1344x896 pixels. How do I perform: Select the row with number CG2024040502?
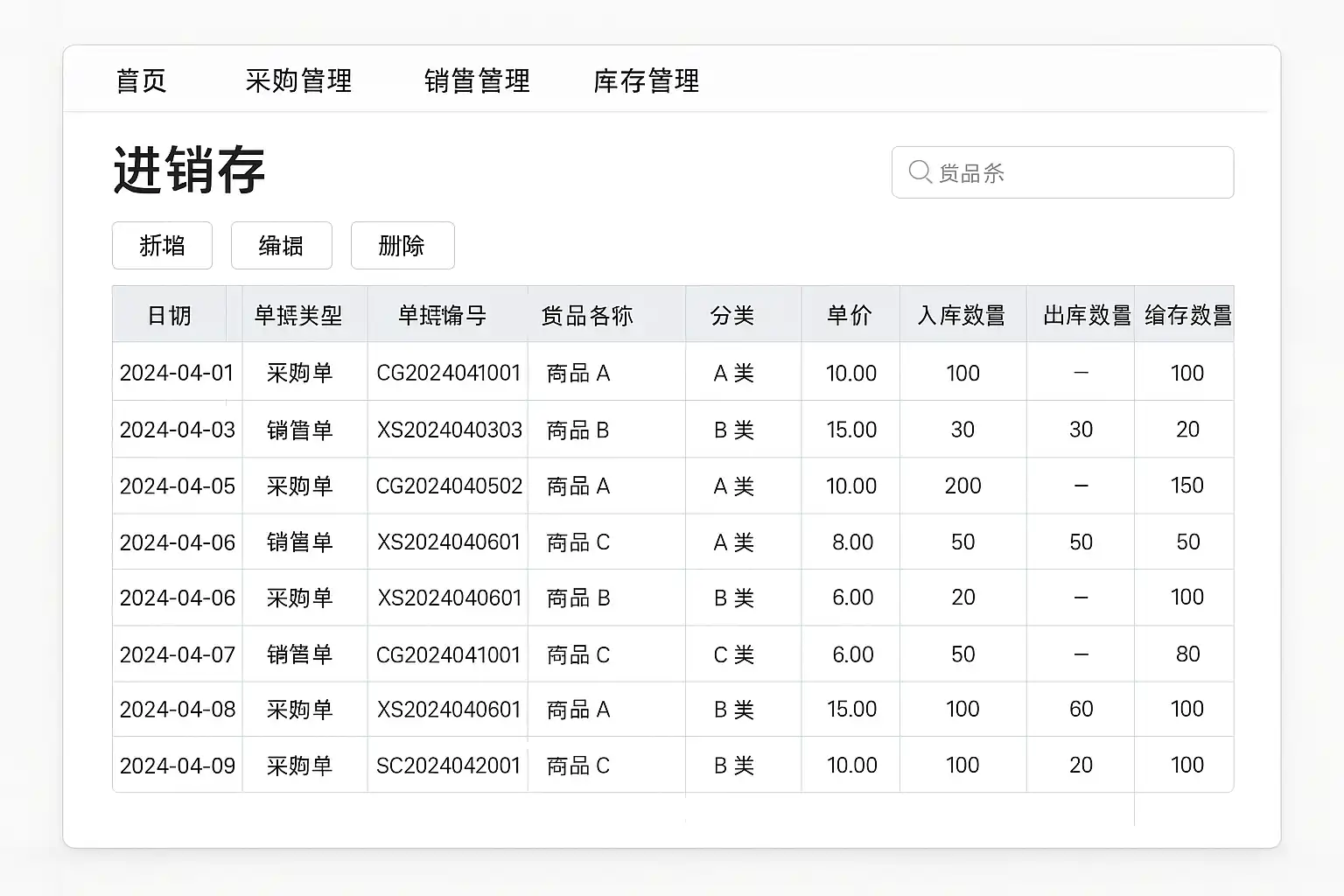[449, 486]
